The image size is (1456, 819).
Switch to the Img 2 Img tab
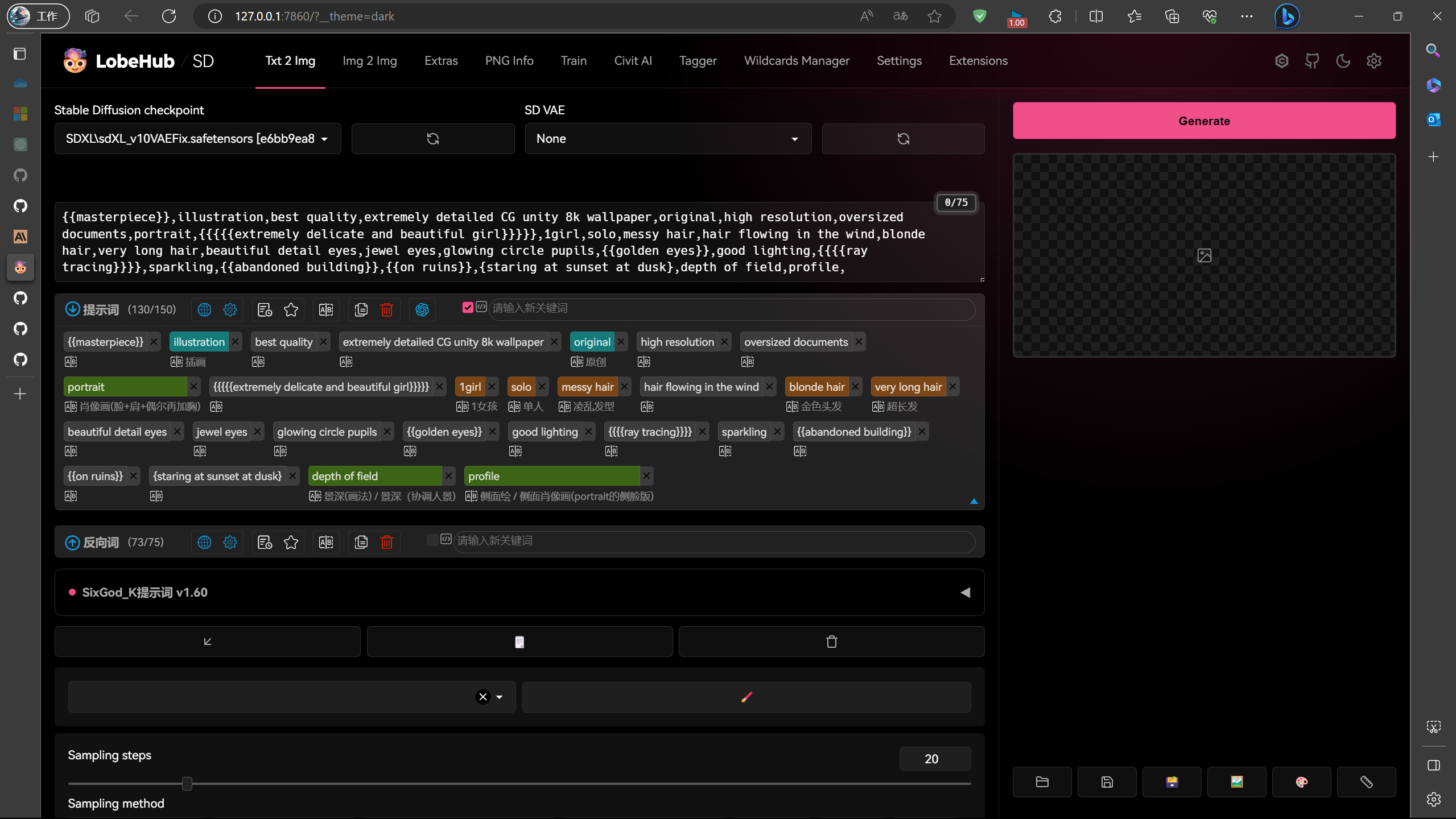370,60
